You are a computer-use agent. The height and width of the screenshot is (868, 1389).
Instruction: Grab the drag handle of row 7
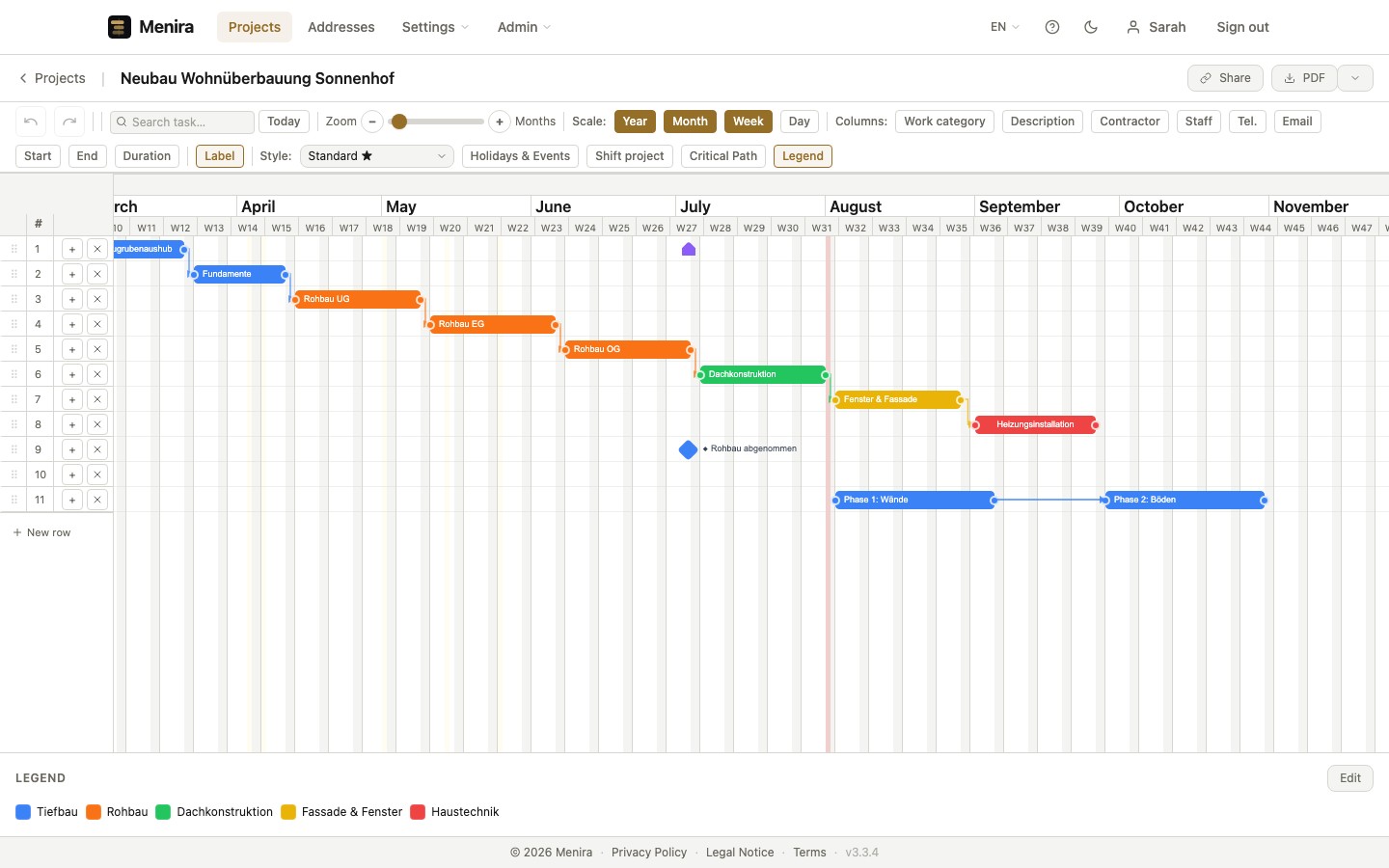[x=14, y=399]
